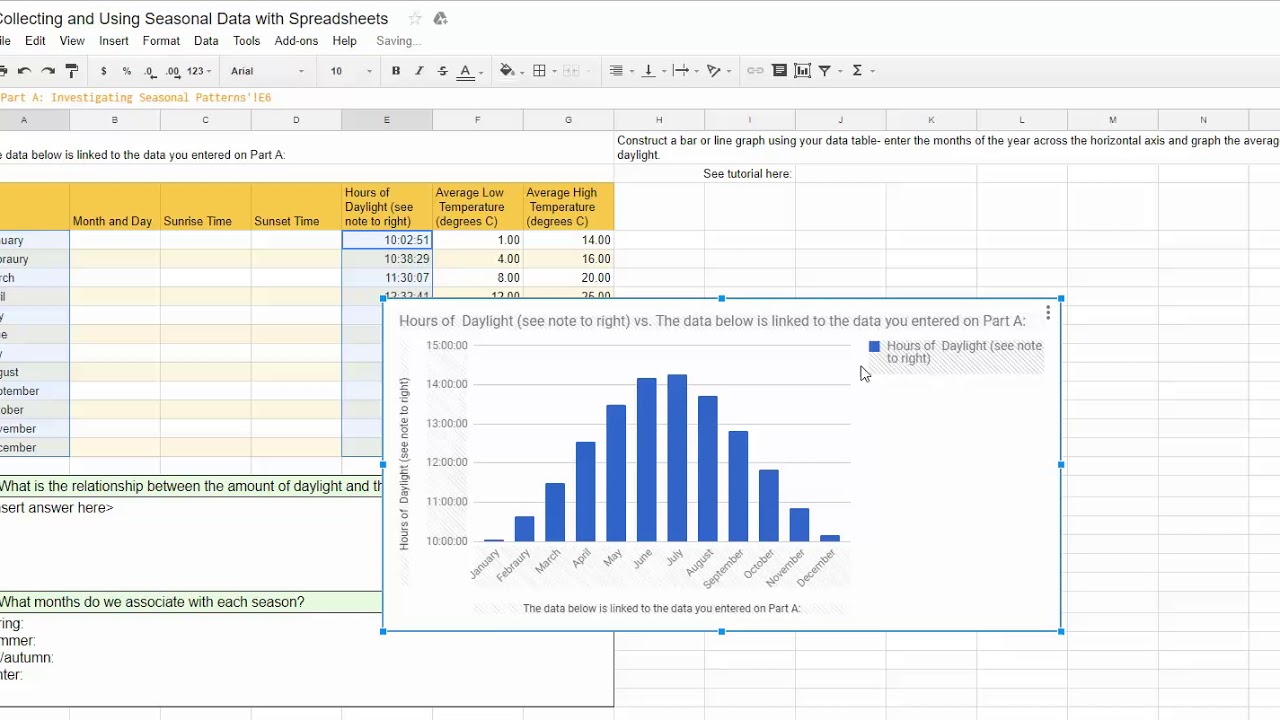
Task: Click the insert chart icon
Action: [802, 71]
